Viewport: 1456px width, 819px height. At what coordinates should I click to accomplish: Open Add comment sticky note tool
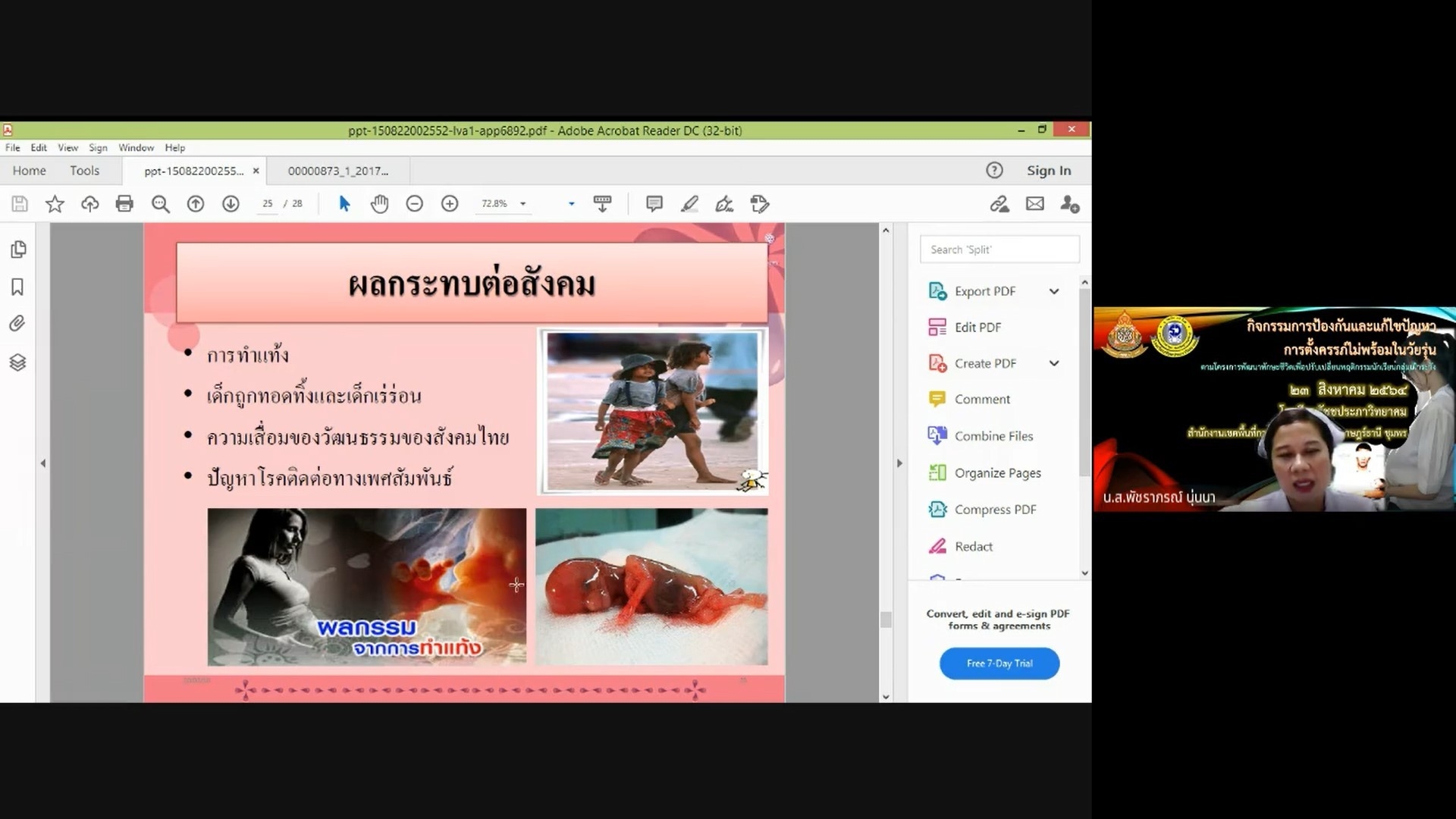654,203
